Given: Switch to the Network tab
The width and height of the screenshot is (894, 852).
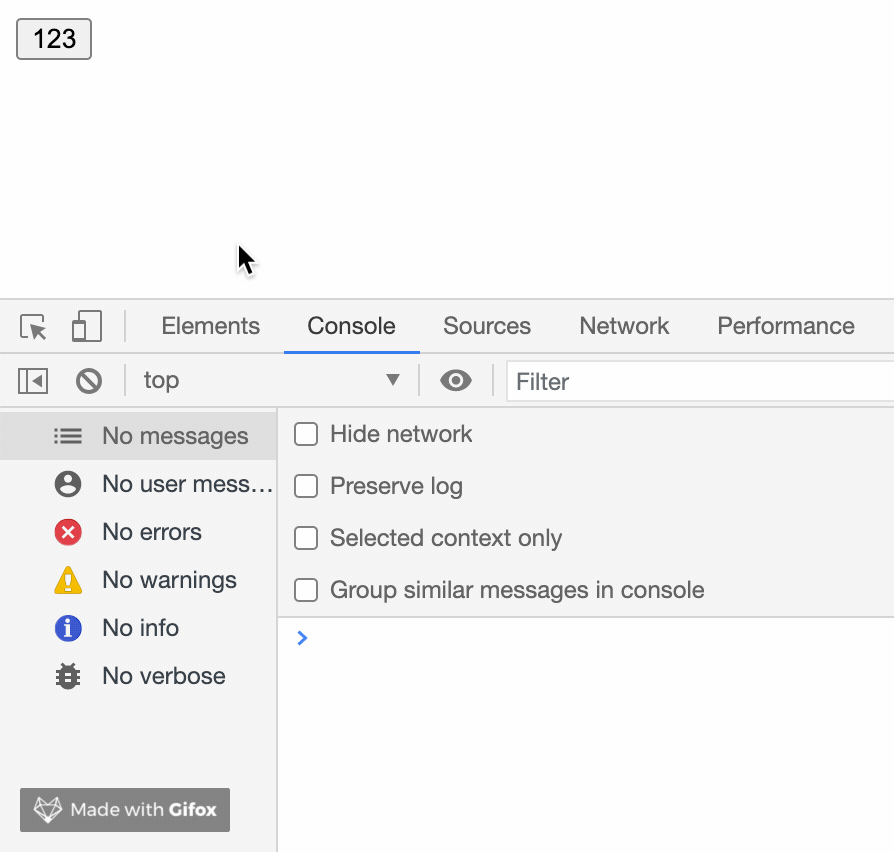Looking at the screenshot, I should [x=624, y=326].
